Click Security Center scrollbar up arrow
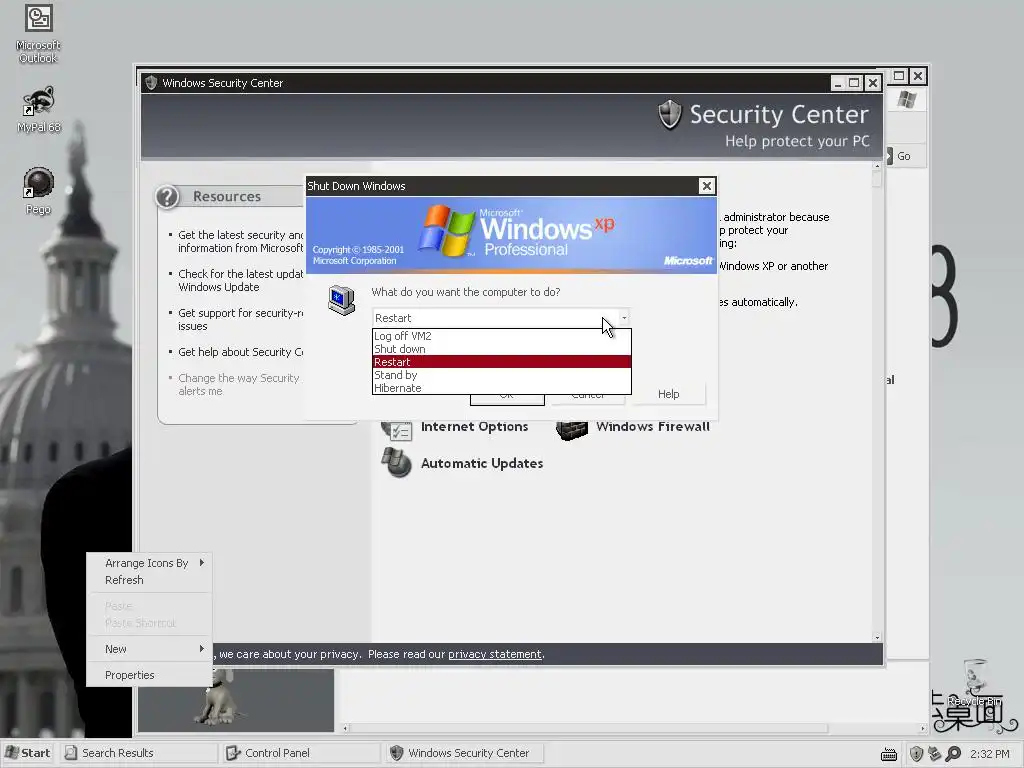 click(876, 167)
